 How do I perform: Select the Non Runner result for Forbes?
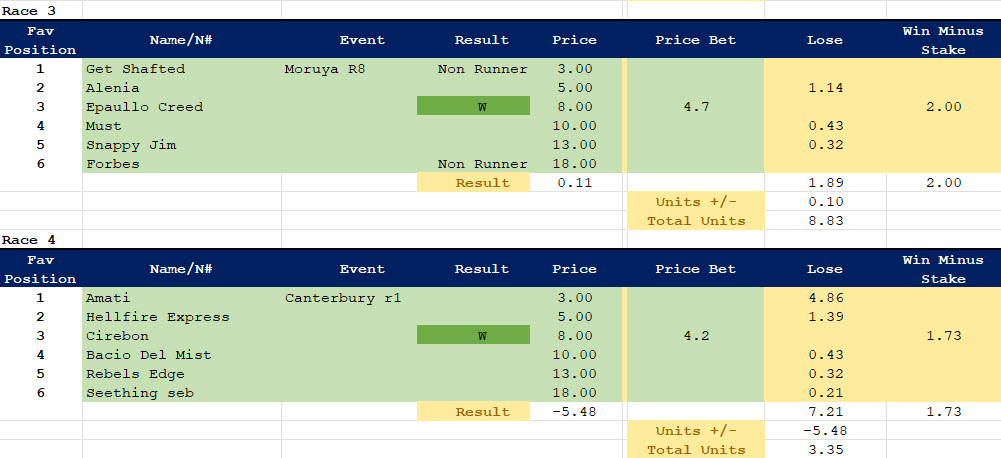[x=482, y=164]
